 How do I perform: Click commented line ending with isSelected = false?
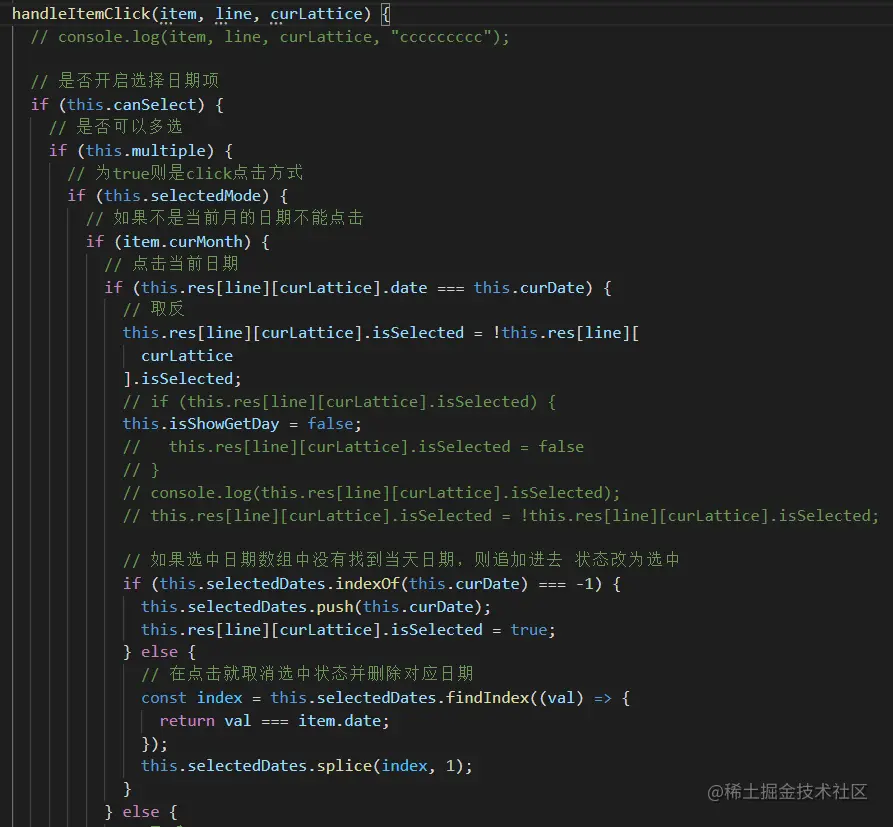tap(353, 447)
